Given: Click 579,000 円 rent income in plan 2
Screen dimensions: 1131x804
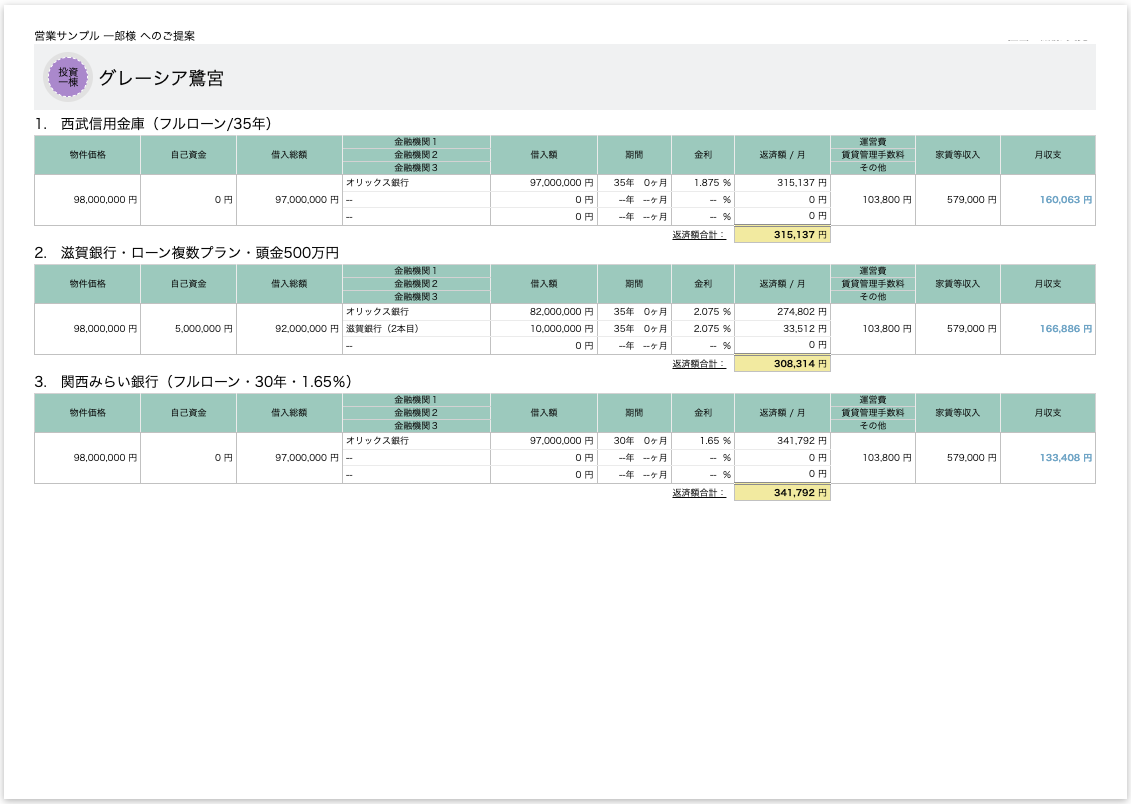Looking at the screenshot, I should 958,329.
